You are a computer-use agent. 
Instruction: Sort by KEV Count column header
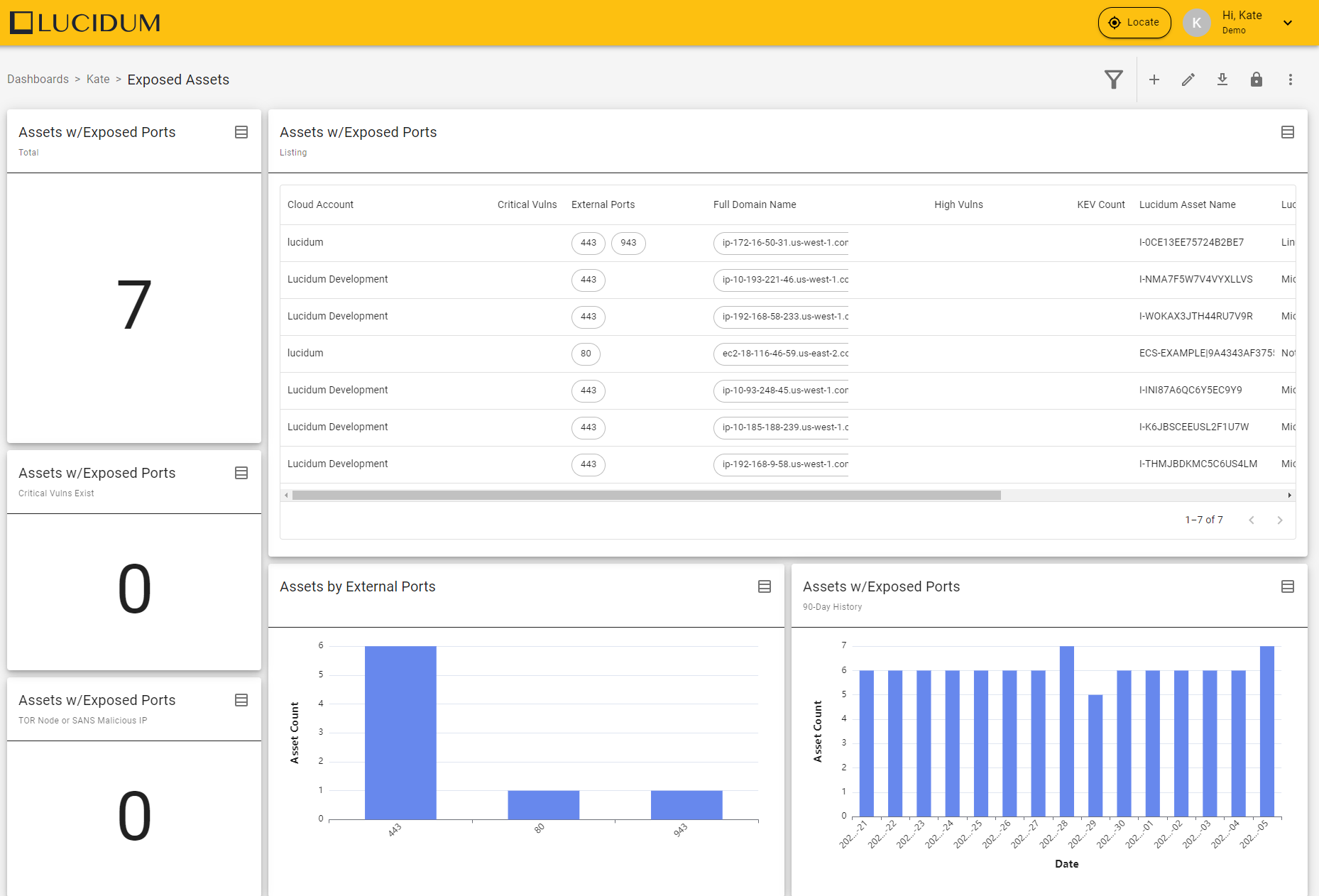(1101, 204)
